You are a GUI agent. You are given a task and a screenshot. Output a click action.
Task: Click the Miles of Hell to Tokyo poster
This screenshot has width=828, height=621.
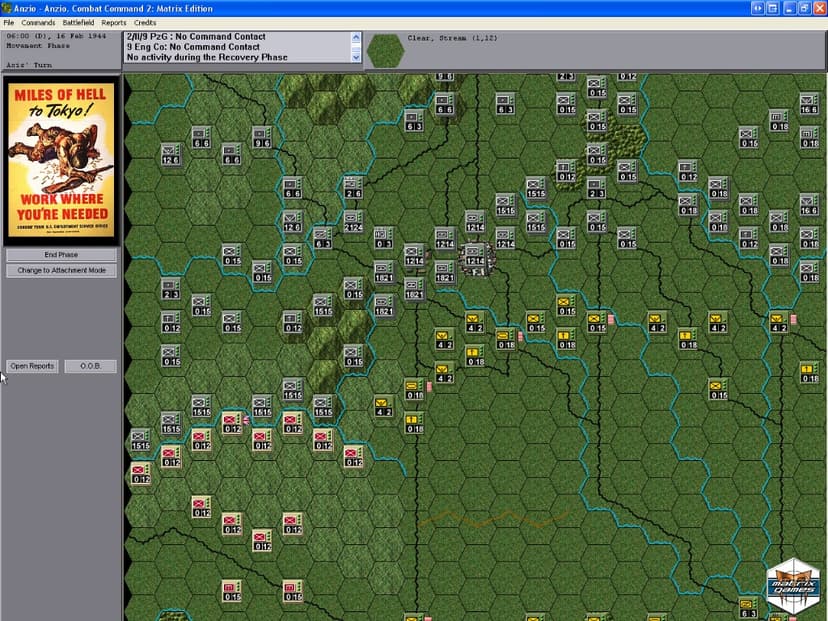[x=61, y=161]
